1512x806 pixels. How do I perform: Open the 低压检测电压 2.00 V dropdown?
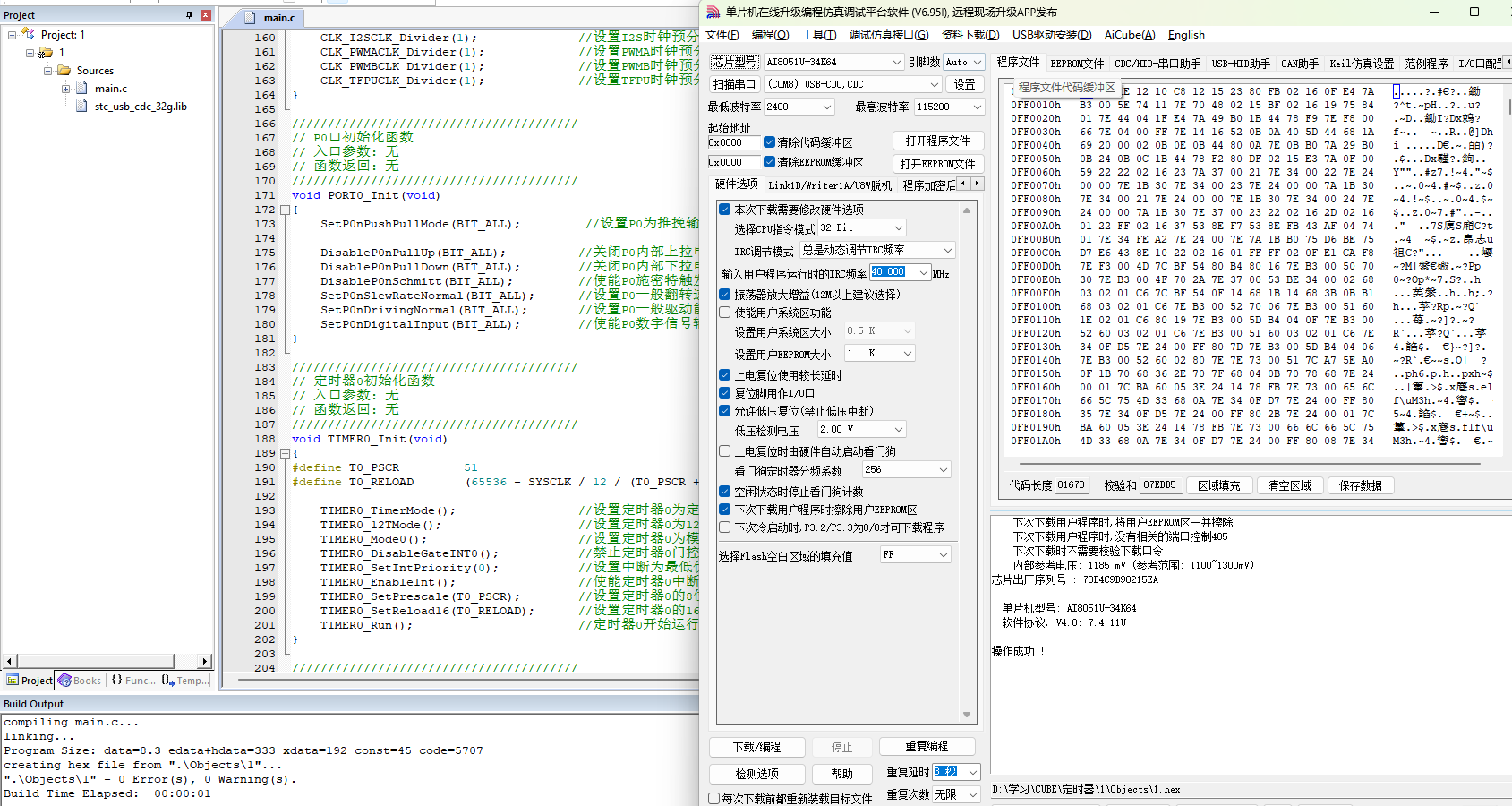862,430
